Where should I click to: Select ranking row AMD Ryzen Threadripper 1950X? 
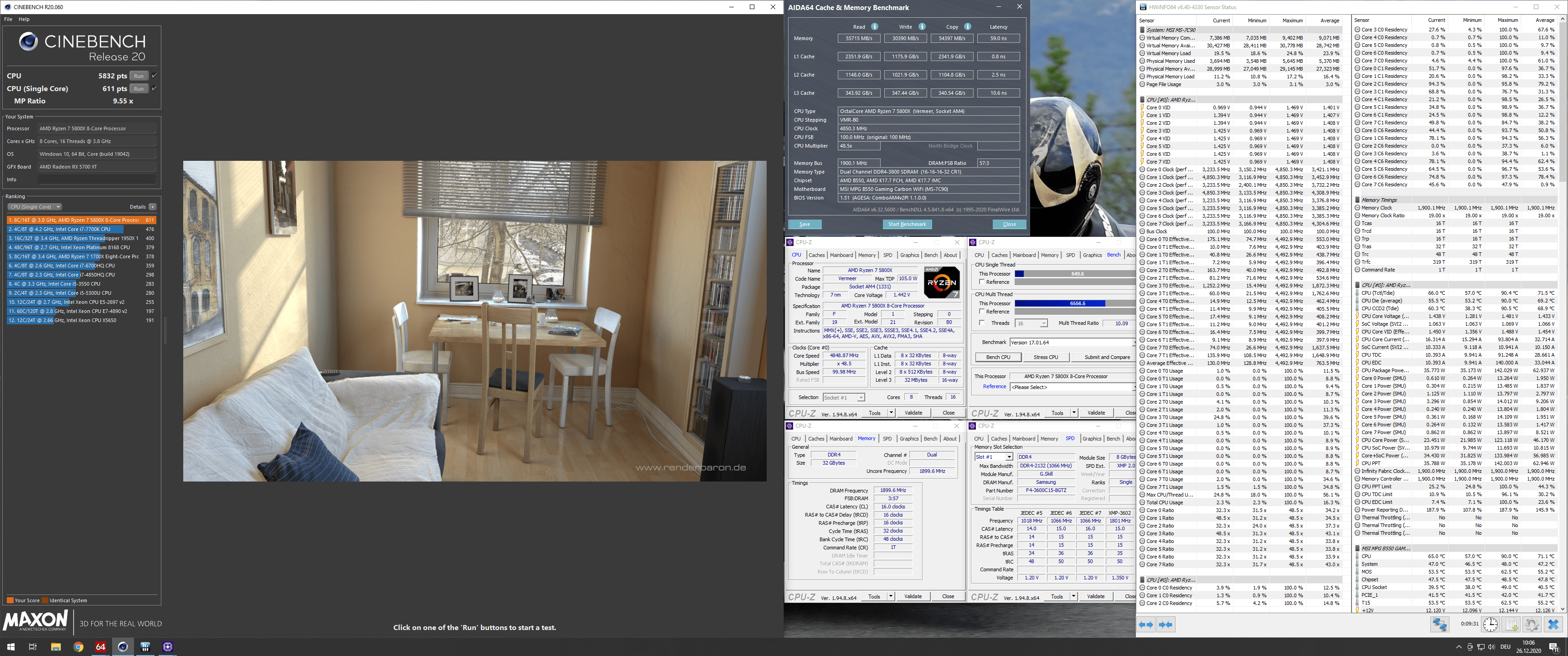[x=82, y=239]
